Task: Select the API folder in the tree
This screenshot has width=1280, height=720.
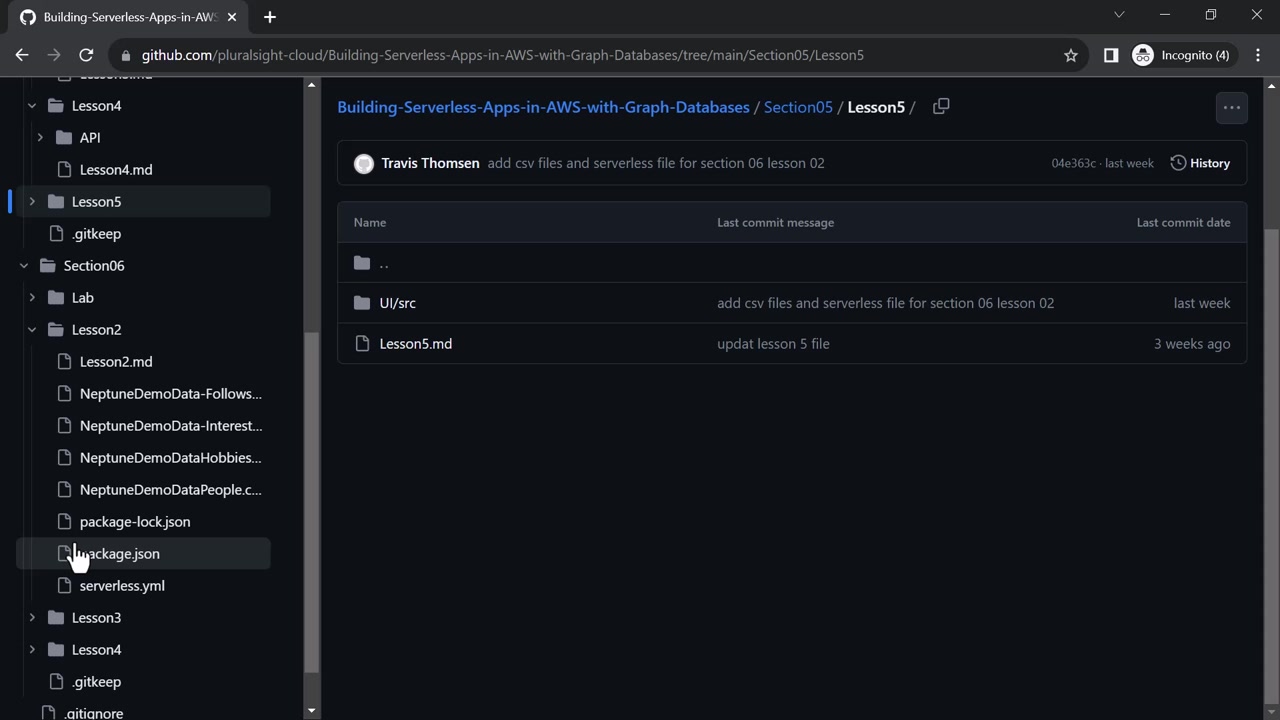Action: click(x=90, y=138)
